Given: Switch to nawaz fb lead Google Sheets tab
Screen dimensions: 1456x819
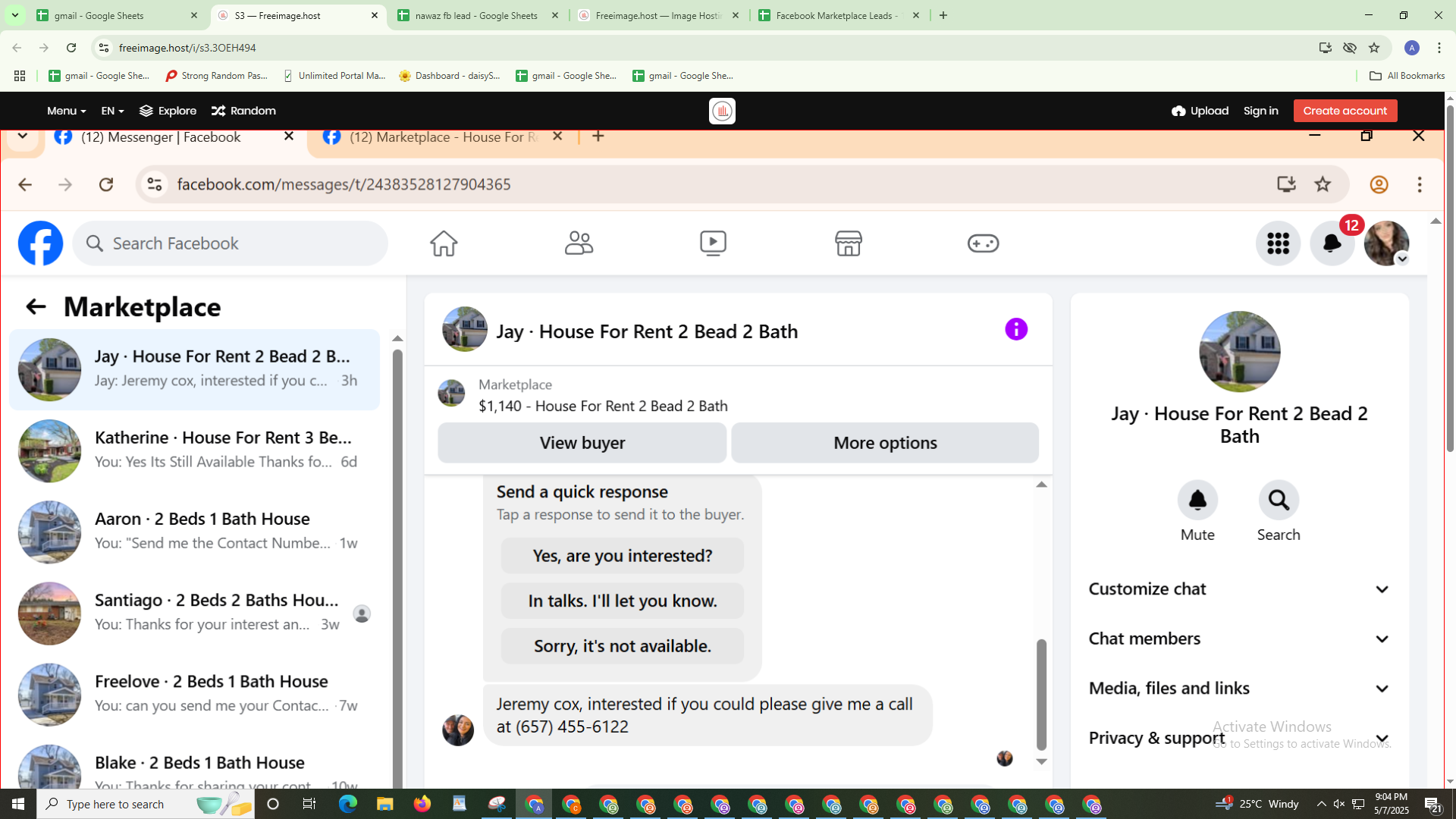Looking at the screenshot, I should pyautogui.click(x=476, y=15).
